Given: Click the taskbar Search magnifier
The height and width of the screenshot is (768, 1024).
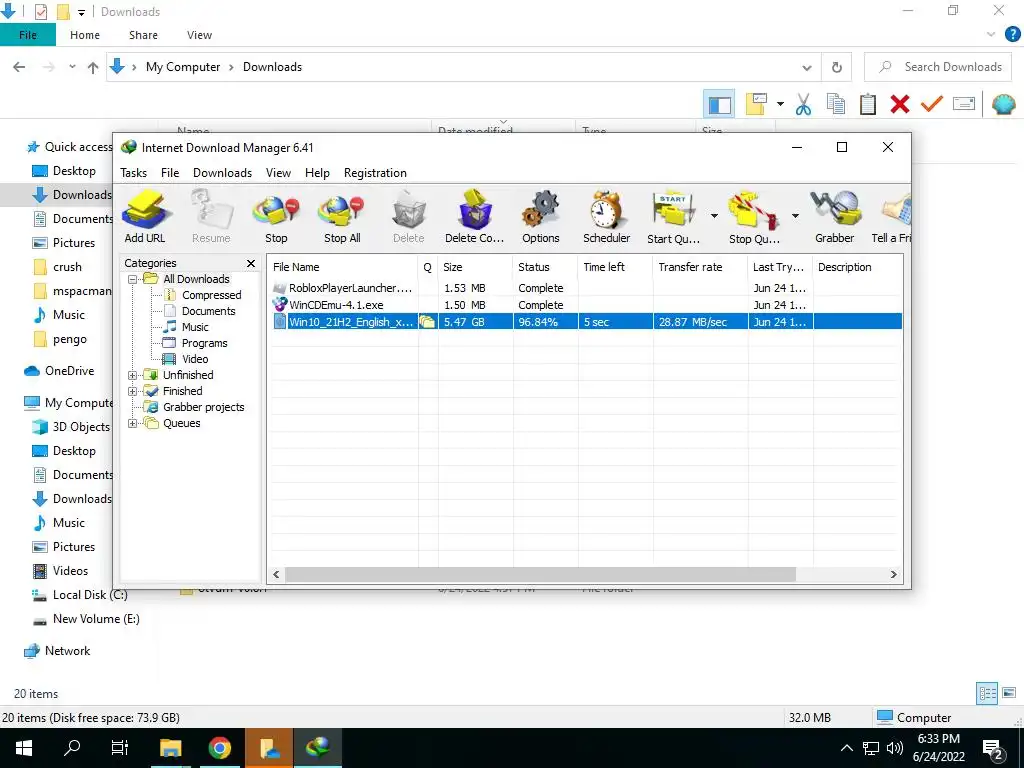Looking at the screenshot, I should 72,748.
